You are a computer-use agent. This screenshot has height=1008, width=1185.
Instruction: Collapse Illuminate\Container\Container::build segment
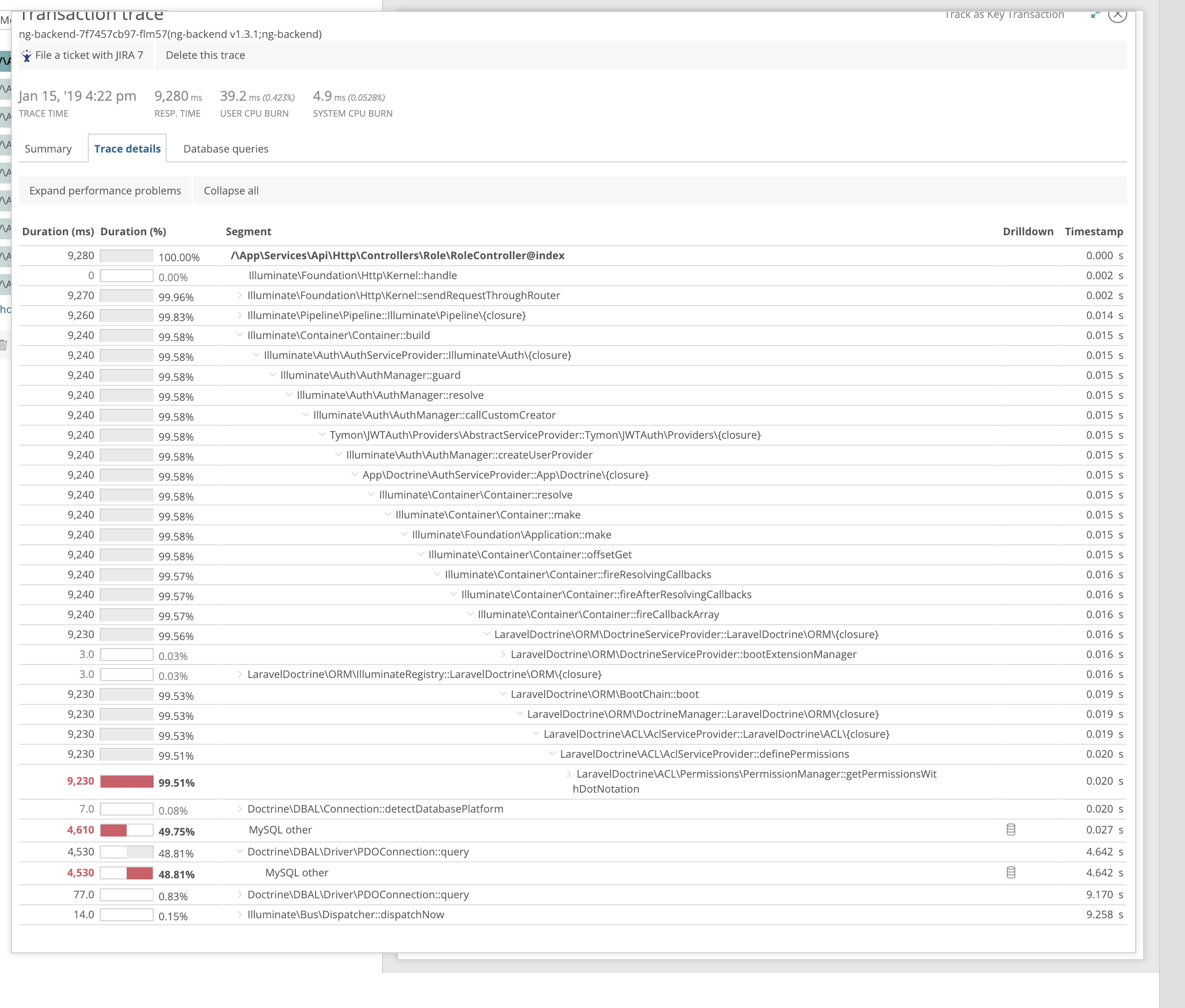[239, 335]
